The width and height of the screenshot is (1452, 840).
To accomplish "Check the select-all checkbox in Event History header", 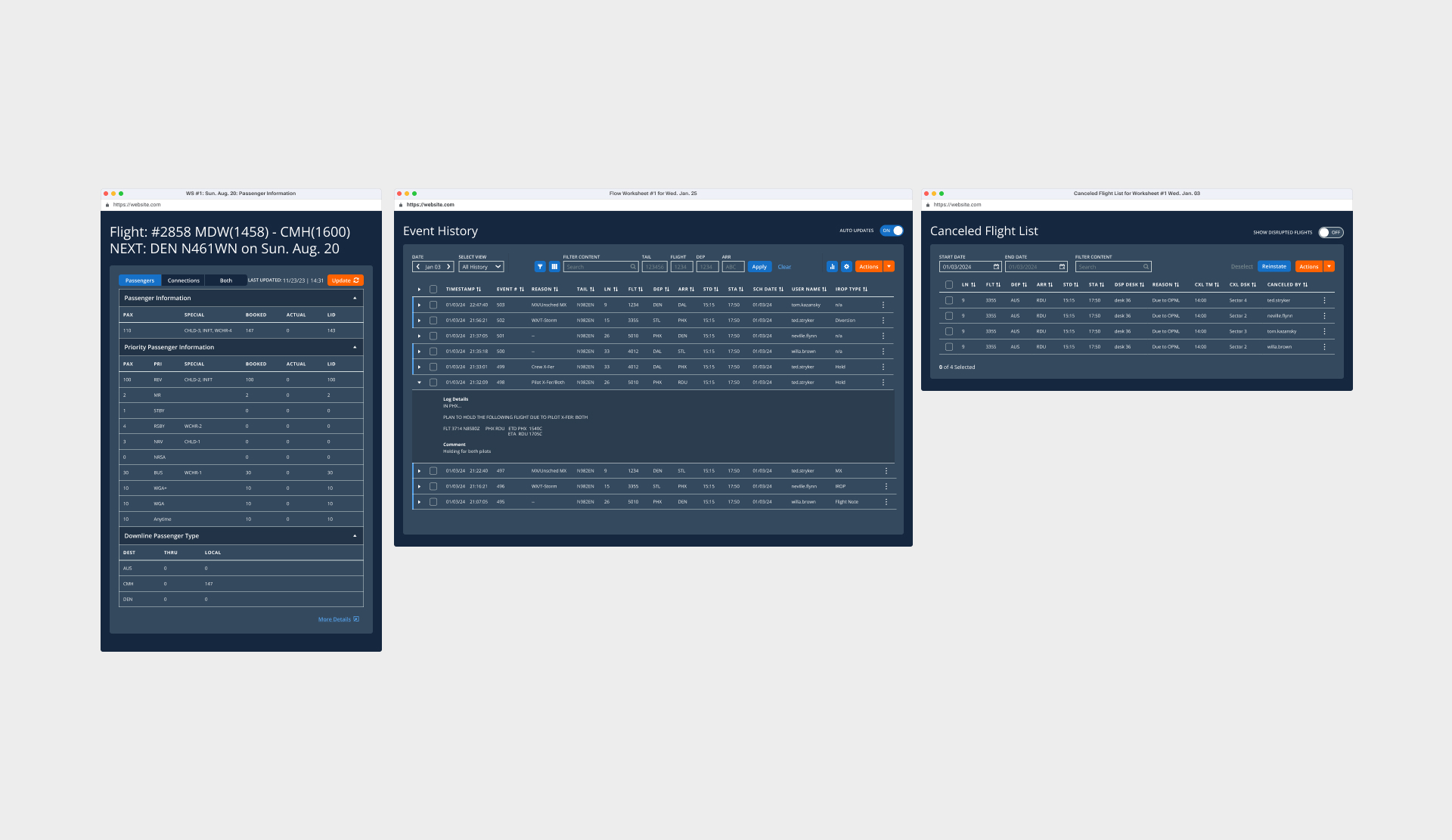I will 433,290.
